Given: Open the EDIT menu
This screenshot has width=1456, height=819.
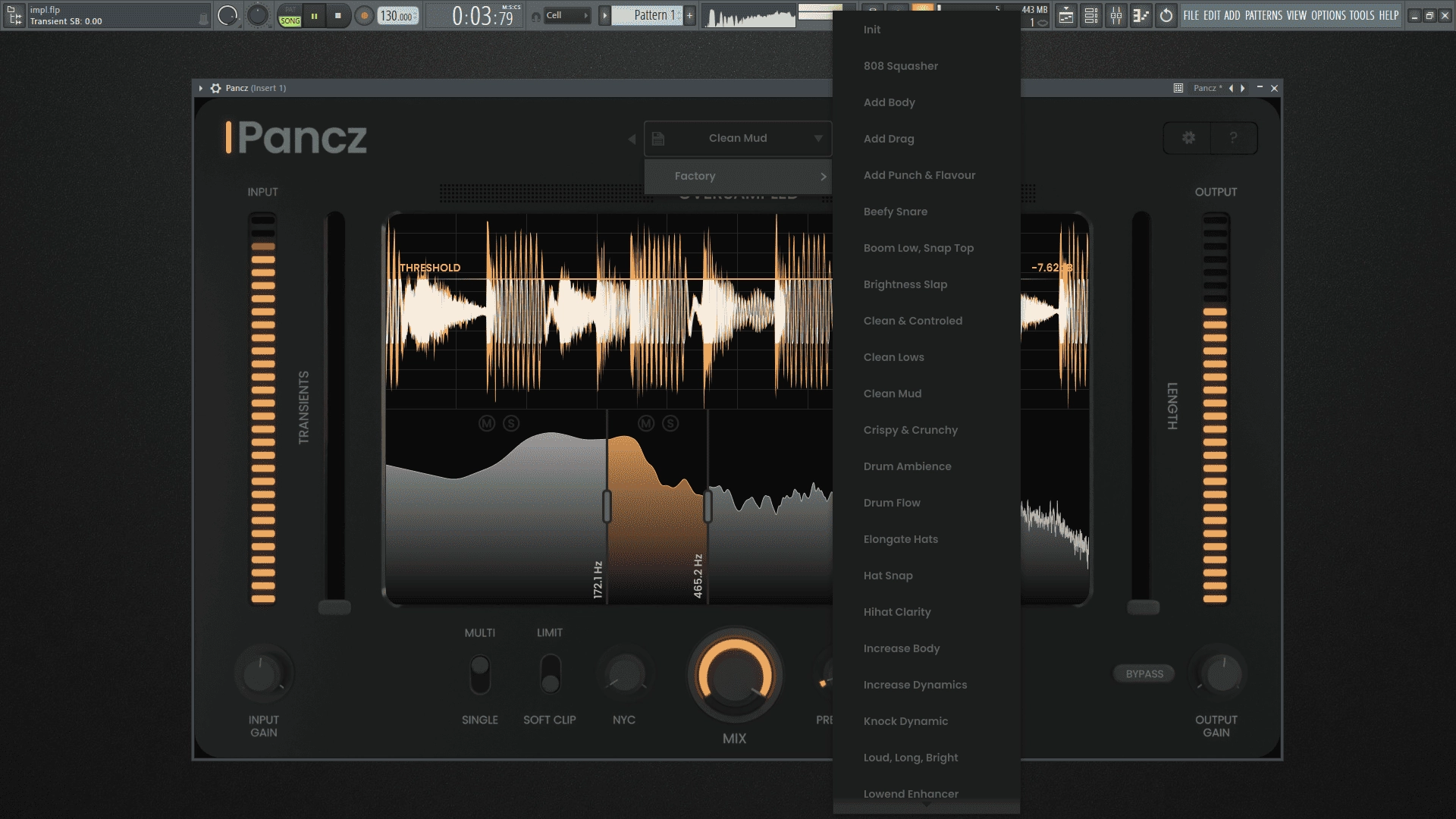Looking at the screenshot, I should [x=1212, y=15].
